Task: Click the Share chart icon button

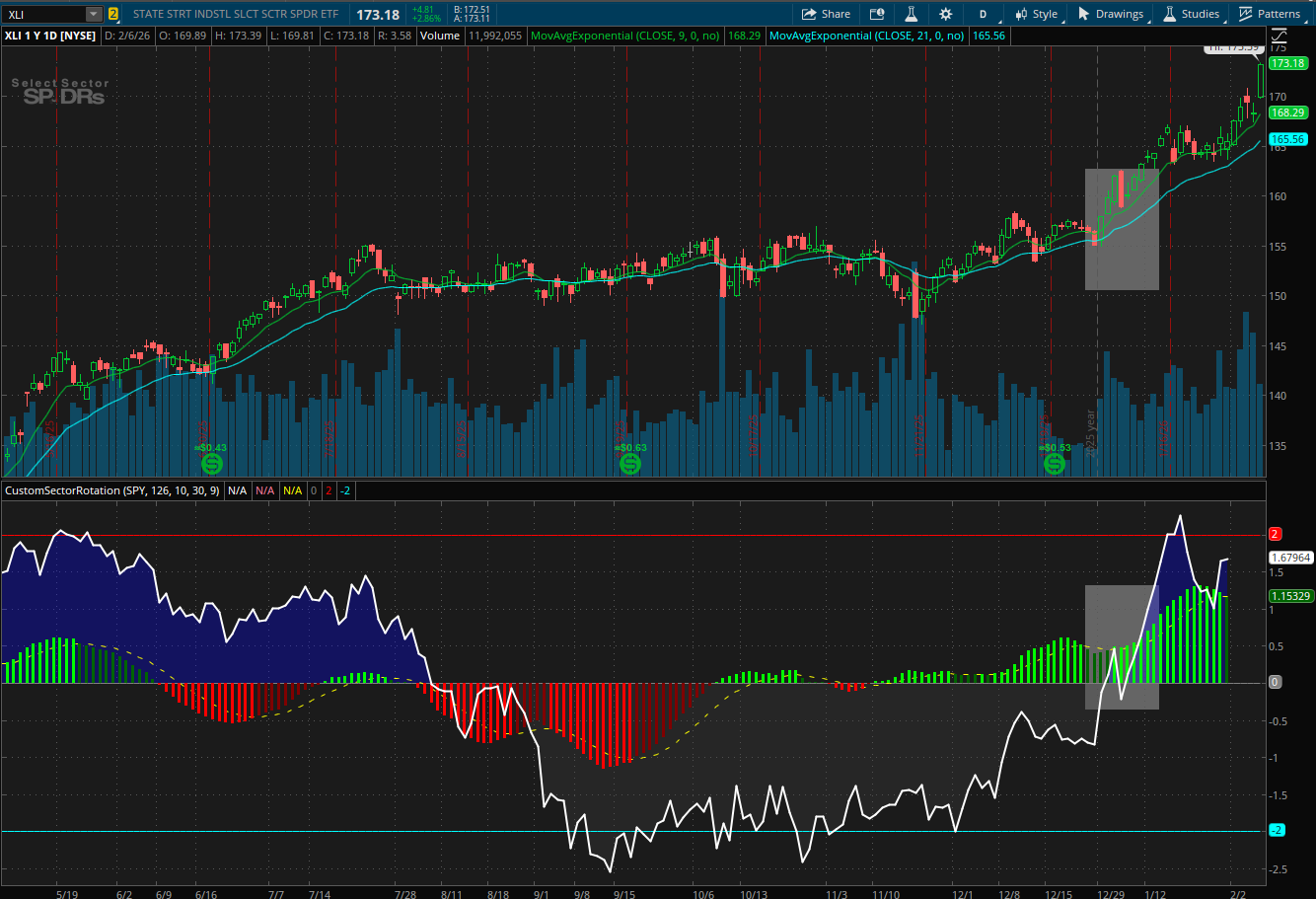Action: 825,14
